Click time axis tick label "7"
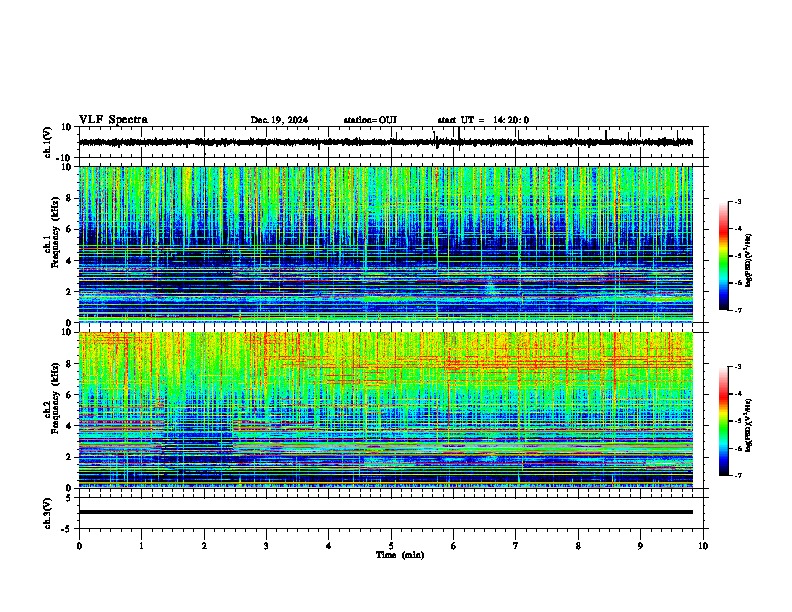Image resolution: width=792 pixels, height=612 pixels. 516,546
